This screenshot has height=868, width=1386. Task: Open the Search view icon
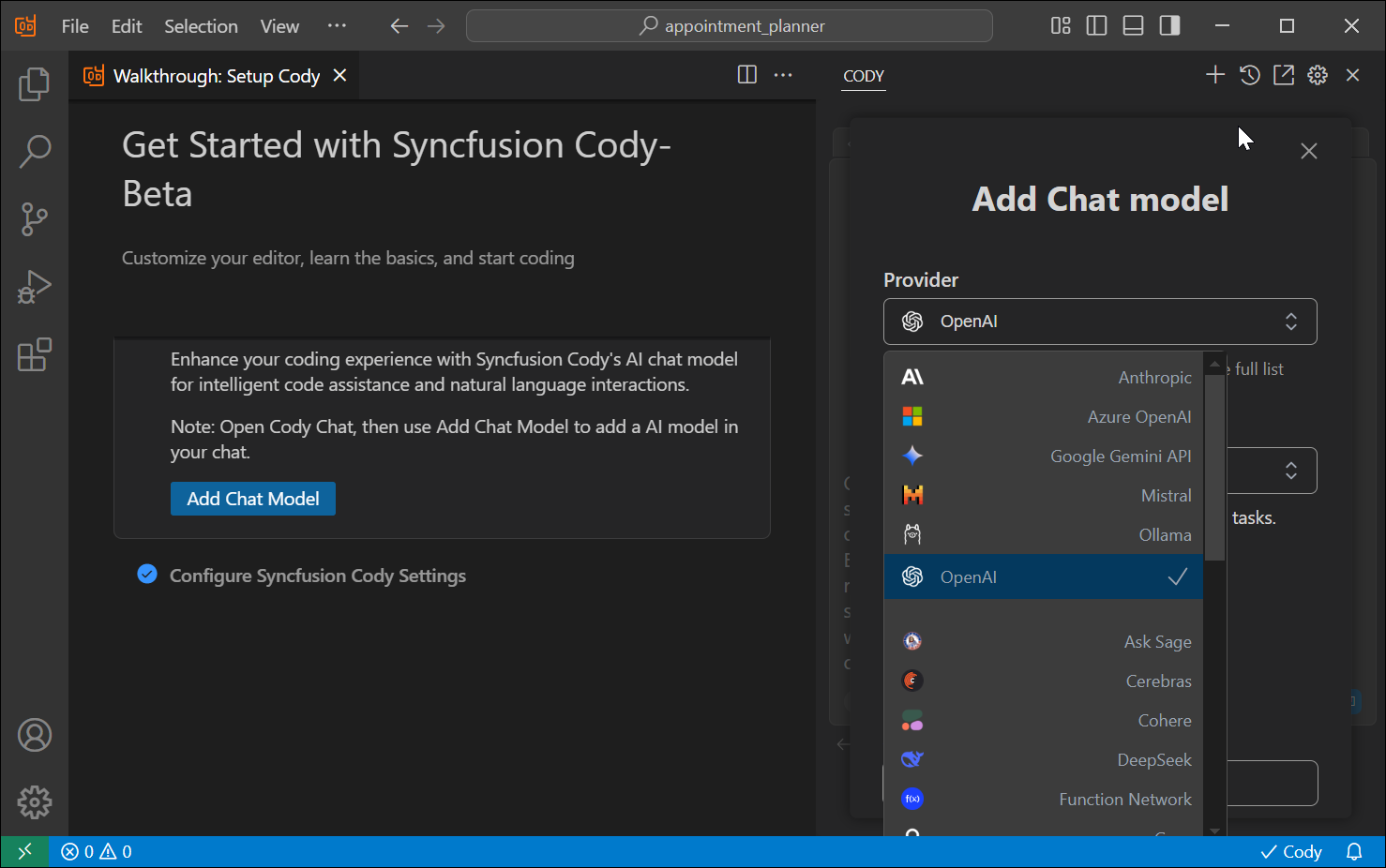point(35,152)
